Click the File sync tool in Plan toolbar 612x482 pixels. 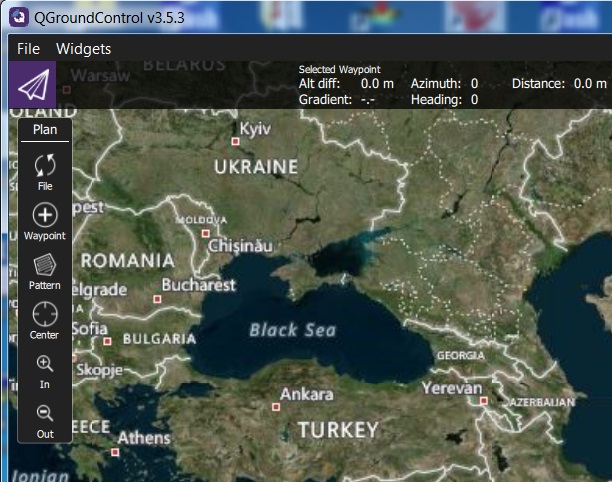pos(45,167)
